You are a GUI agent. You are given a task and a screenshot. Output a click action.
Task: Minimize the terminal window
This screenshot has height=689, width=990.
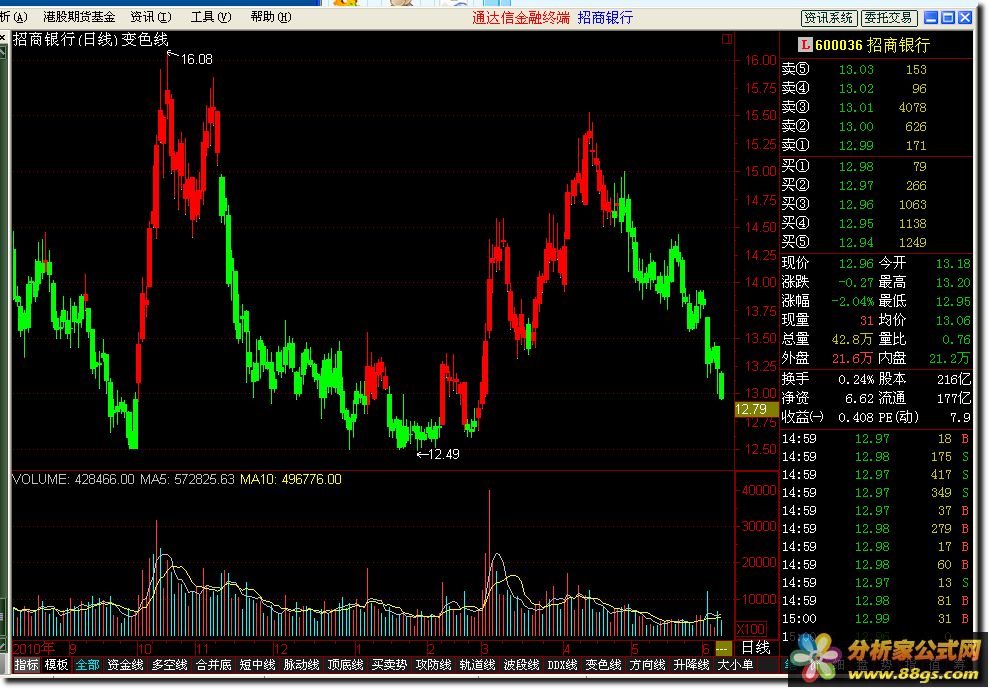click(931, 18)
